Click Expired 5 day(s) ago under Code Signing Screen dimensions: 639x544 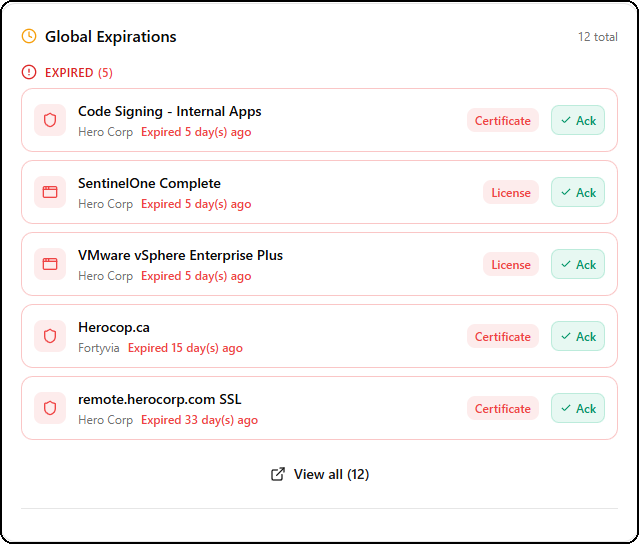tap(196, 132)
